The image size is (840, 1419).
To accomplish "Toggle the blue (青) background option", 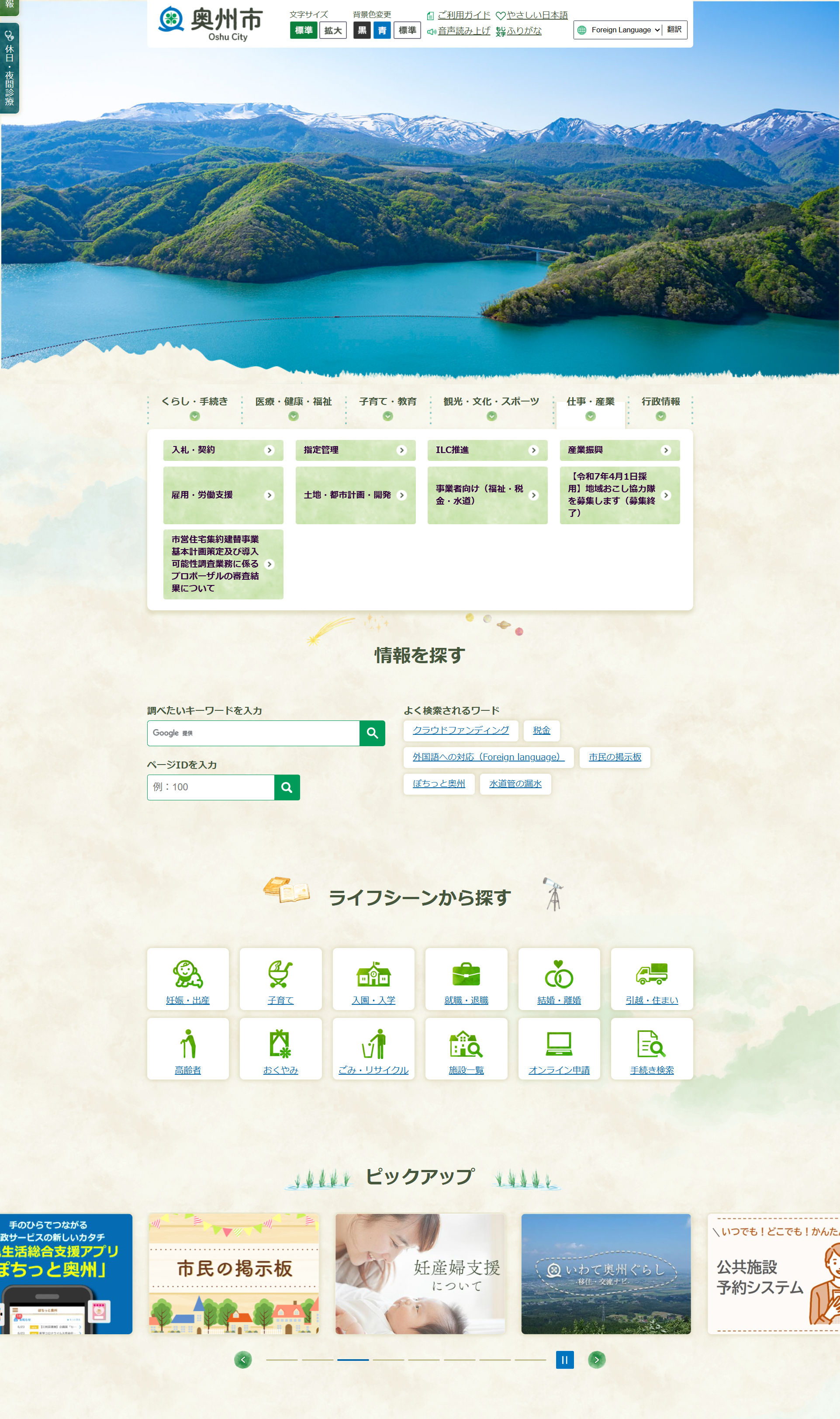I will click(x=382, y=31).
